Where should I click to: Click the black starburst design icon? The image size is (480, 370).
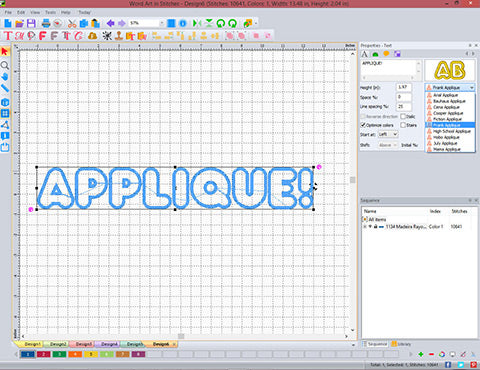(107, 36)
